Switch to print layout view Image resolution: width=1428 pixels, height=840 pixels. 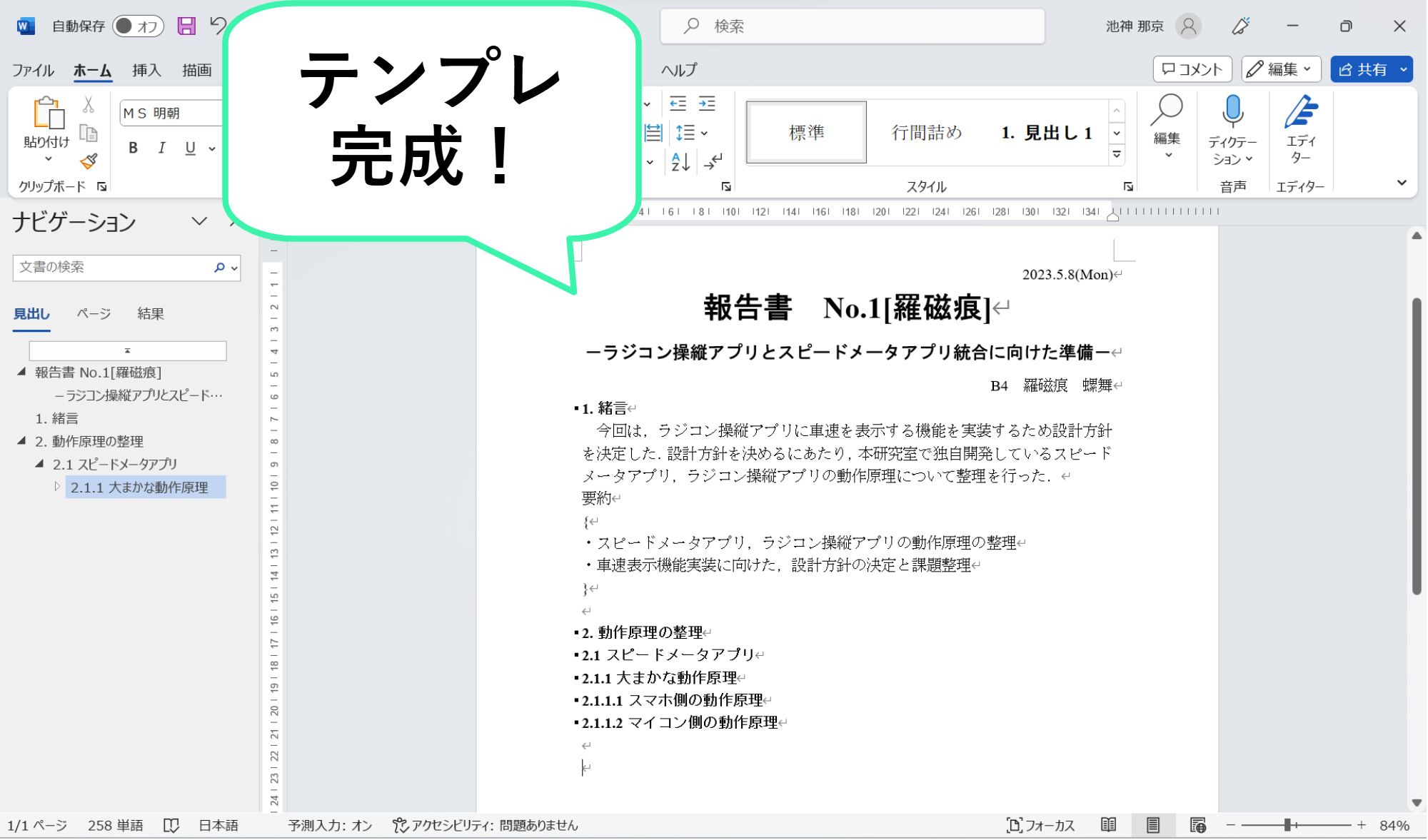pyautogui.click(x=1152, y=825)
